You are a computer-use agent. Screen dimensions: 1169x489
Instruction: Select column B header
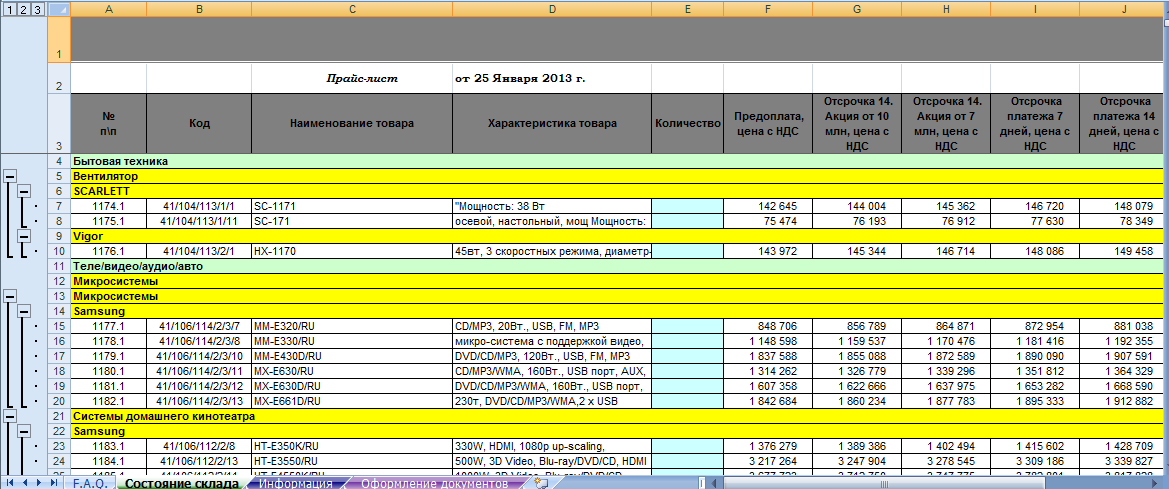pyautogui.click(x=199, y=9)
